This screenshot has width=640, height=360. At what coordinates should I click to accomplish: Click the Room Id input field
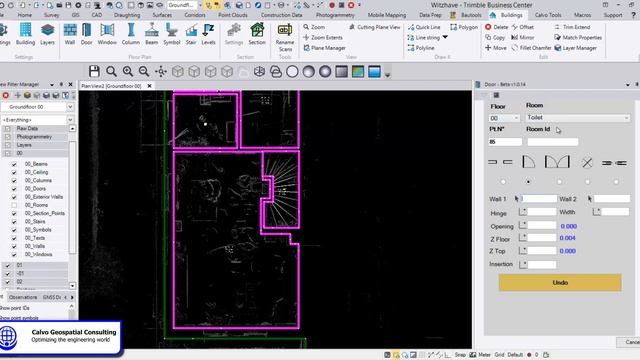[x=552, y=142]
